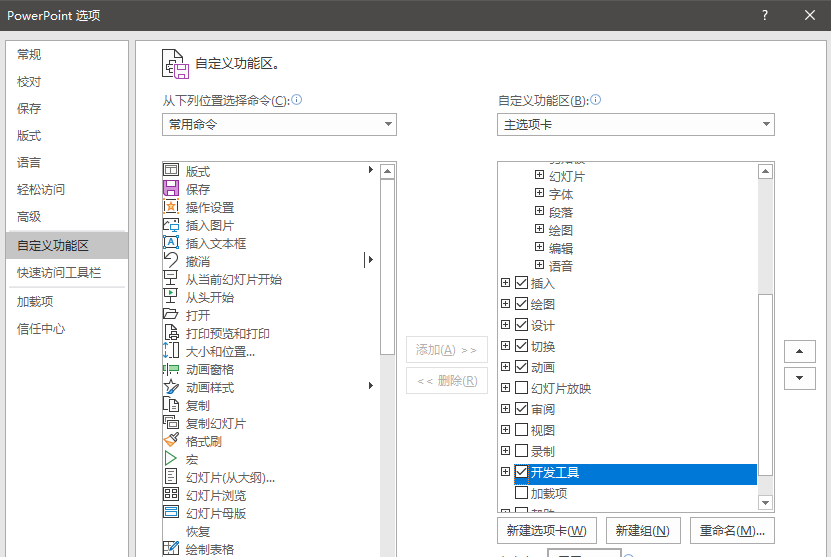Image resolution: width=831 pixels, height=557 pixels.
Task: Open the 常规 options category
Action: [x=67, y=55]
